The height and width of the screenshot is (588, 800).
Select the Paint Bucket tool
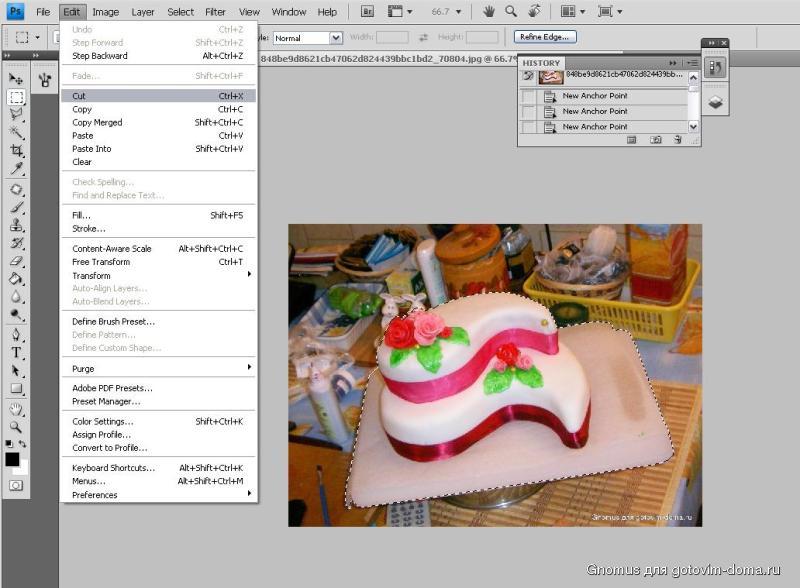pos(16,279)
